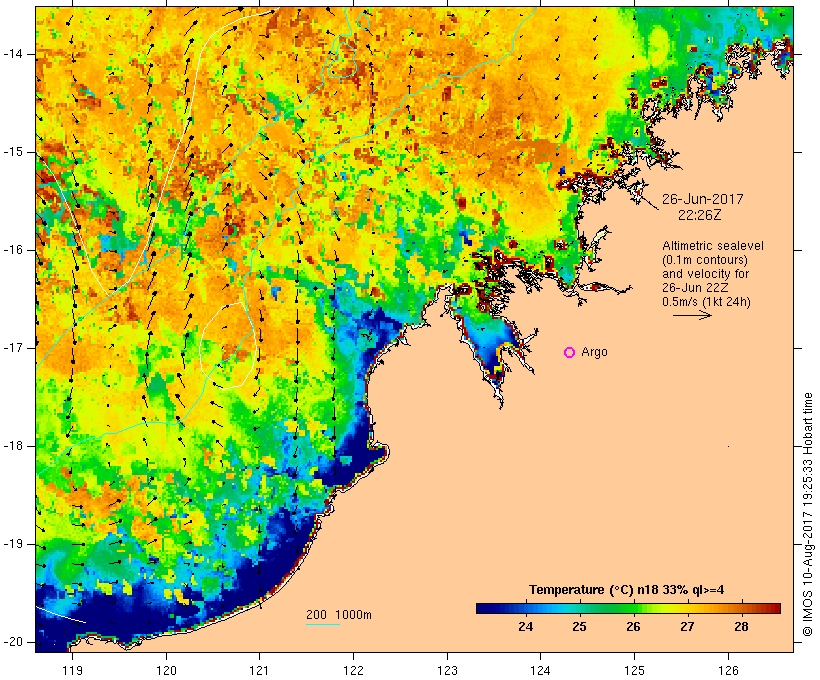The height and width of the screenshot is (680, 820).
Task: Click the '124' longitude axis label
Action: [541, 671]
